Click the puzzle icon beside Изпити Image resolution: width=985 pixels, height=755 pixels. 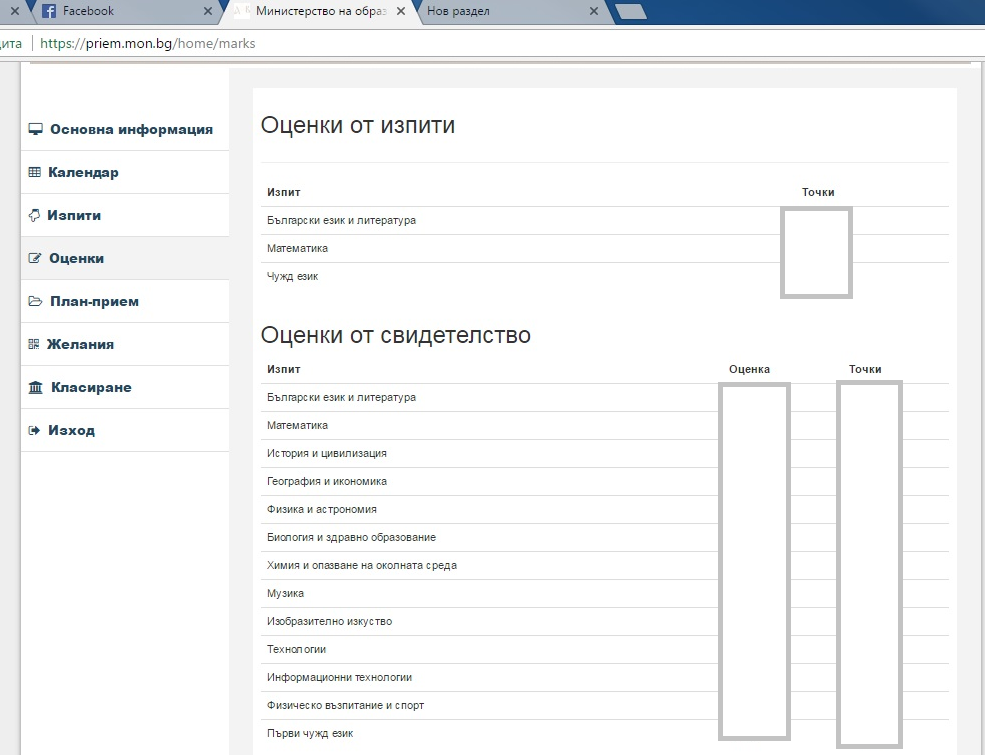pyautogui.click(x=34, y=215)
